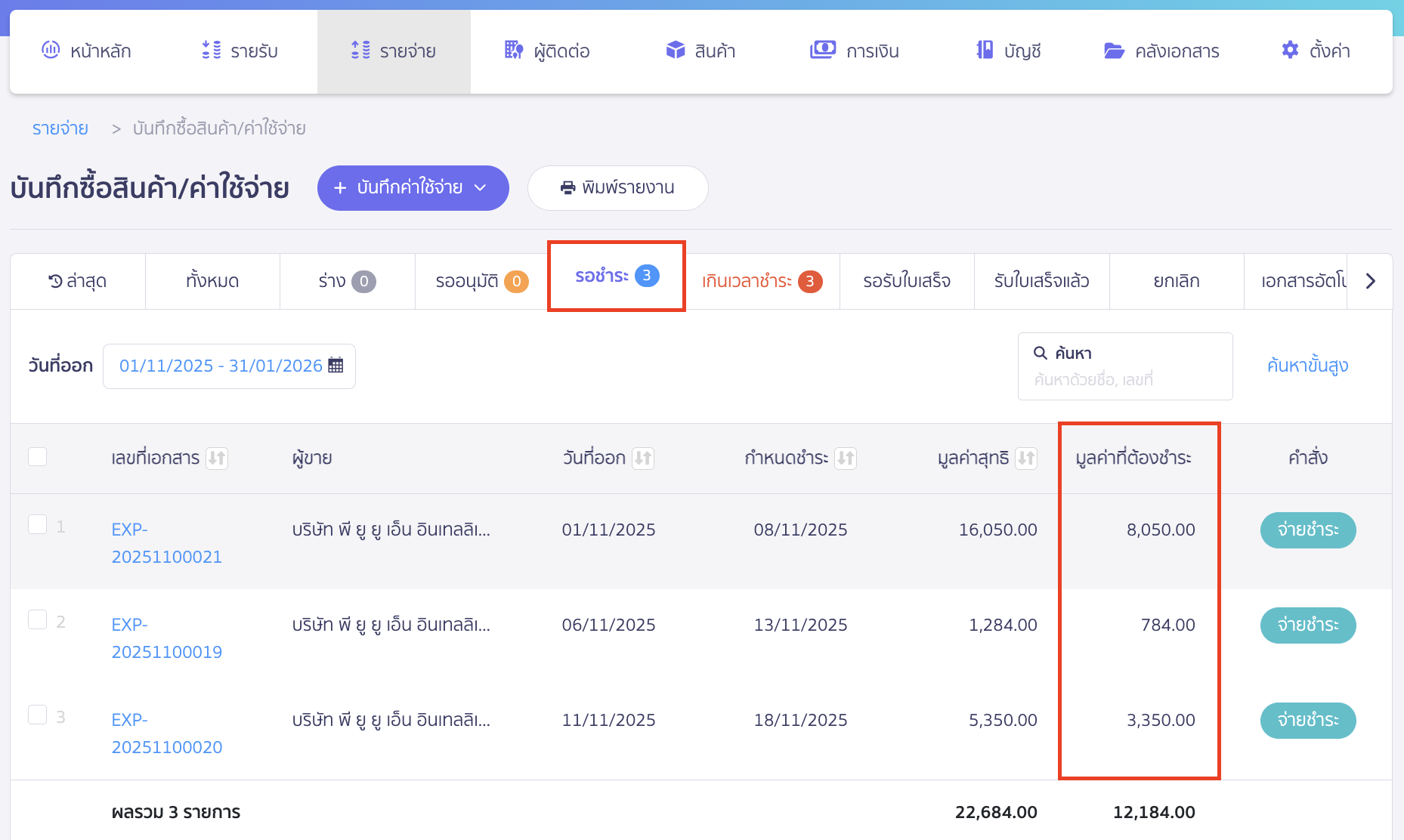Open document link EXP-20251100019
Viewport: 1404px width, 840px height.
[166, 638]
